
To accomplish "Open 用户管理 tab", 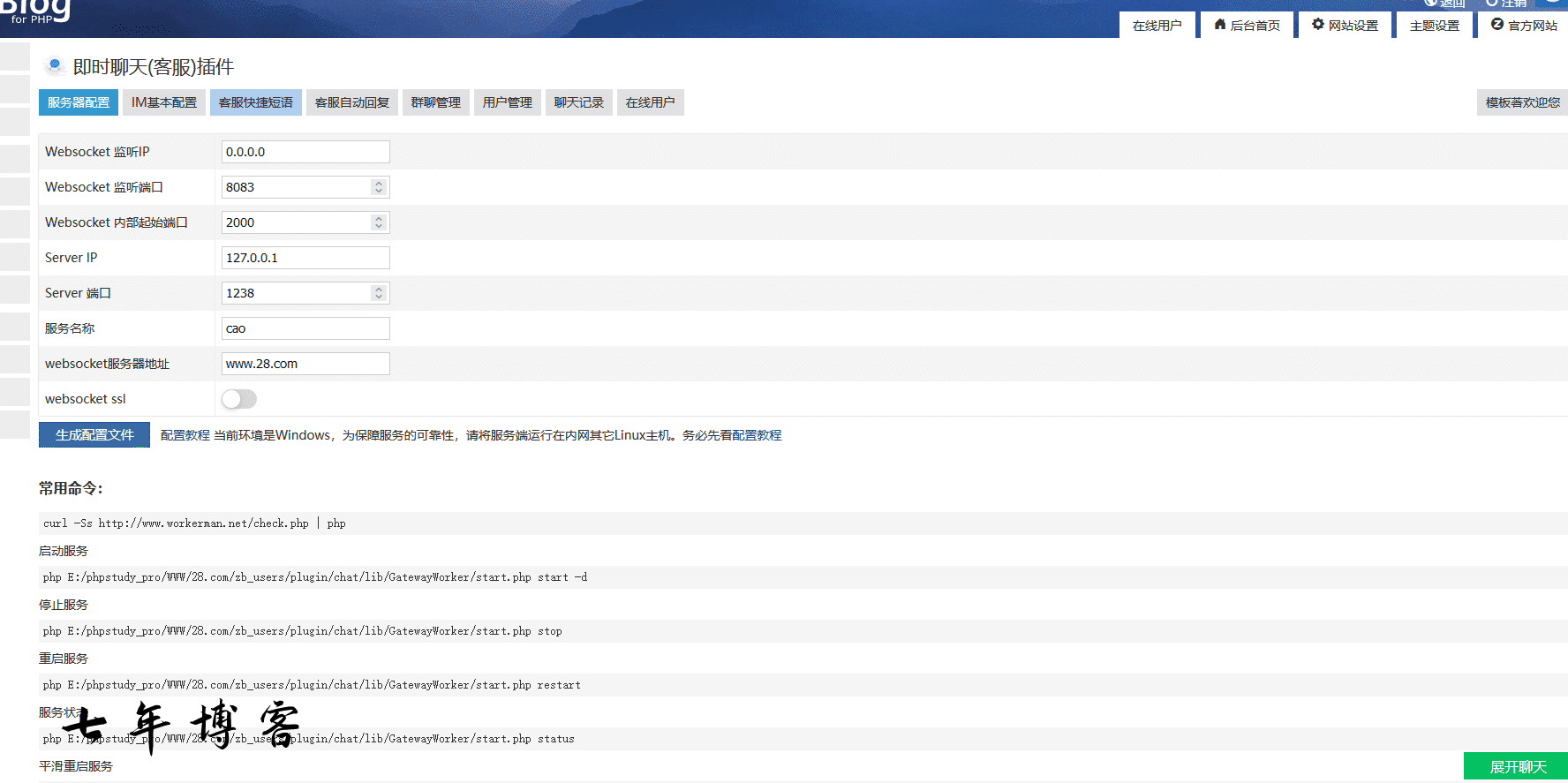I will coord(508,102).
